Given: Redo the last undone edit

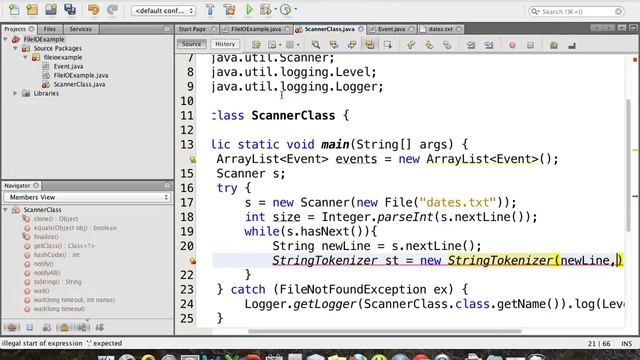Looking at the screenshot, I should (x=112, y=9).
